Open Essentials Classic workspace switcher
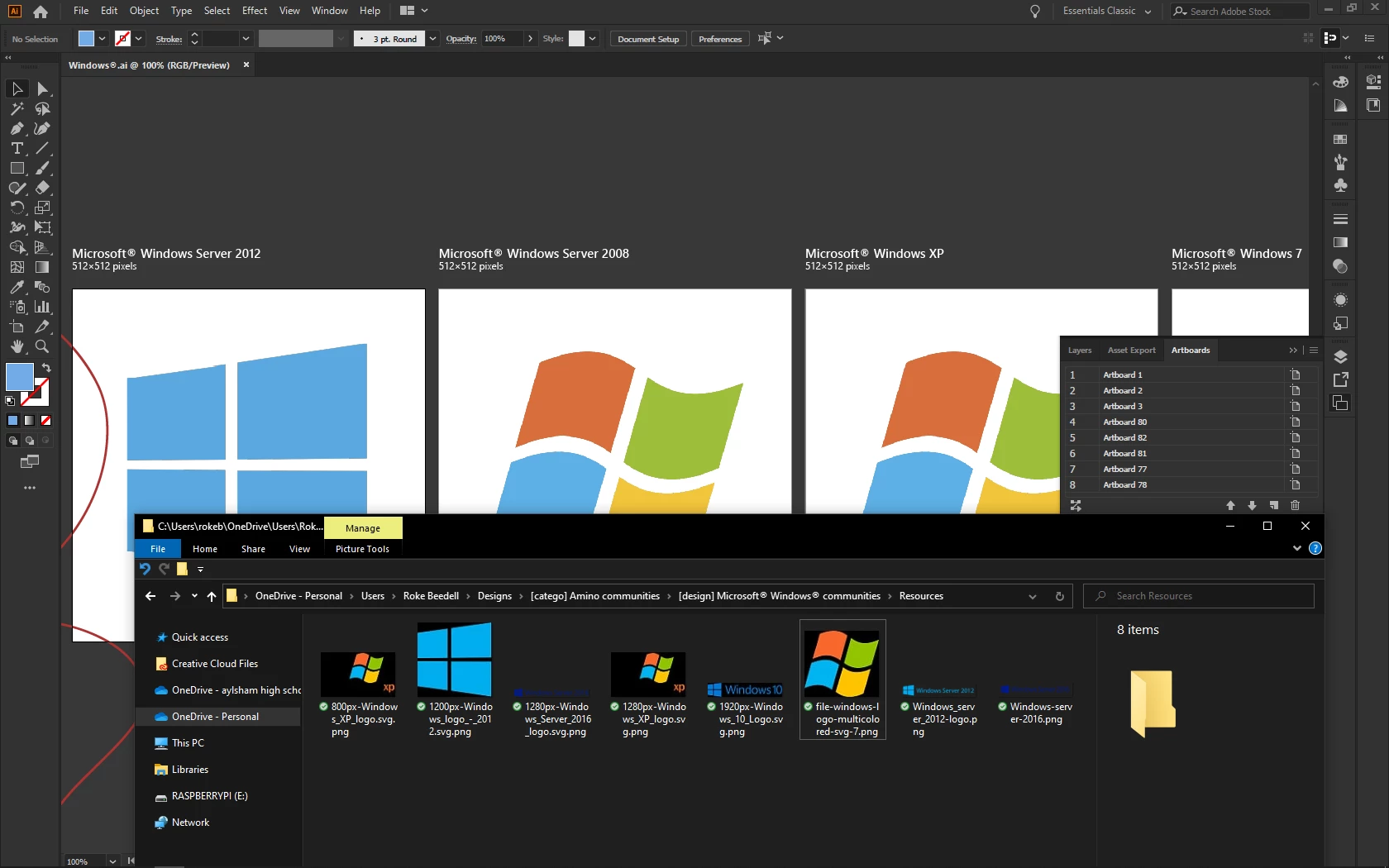Screen dimensions: 1389x868 click(x=1107, y=12)
